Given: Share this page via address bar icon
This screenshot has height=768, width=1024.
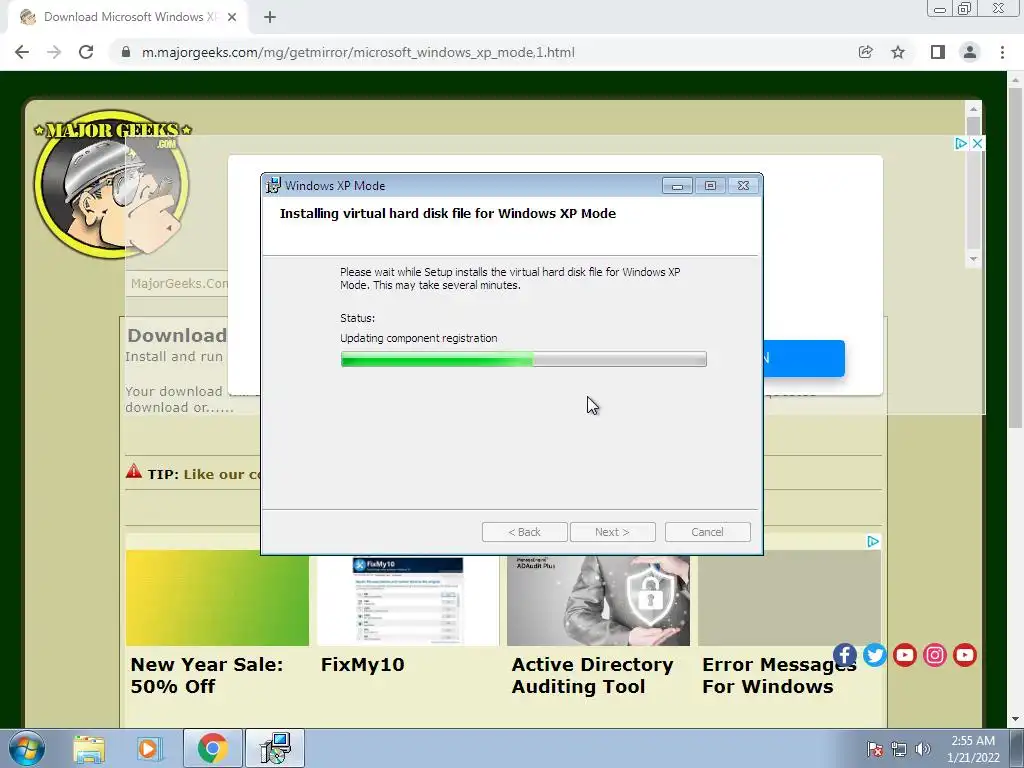Looking at the screenshot, I should pos(865,52).
